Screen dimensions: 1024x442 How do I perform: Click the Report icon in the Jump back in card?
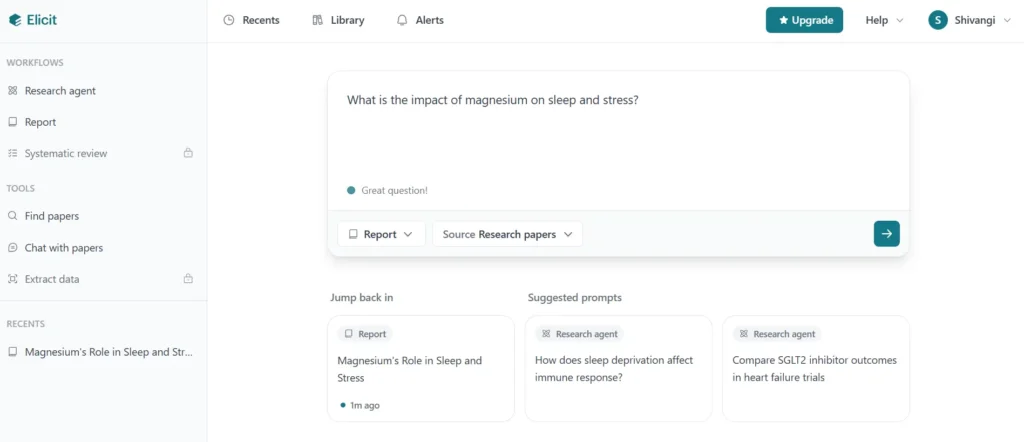(x=349, y=334)
